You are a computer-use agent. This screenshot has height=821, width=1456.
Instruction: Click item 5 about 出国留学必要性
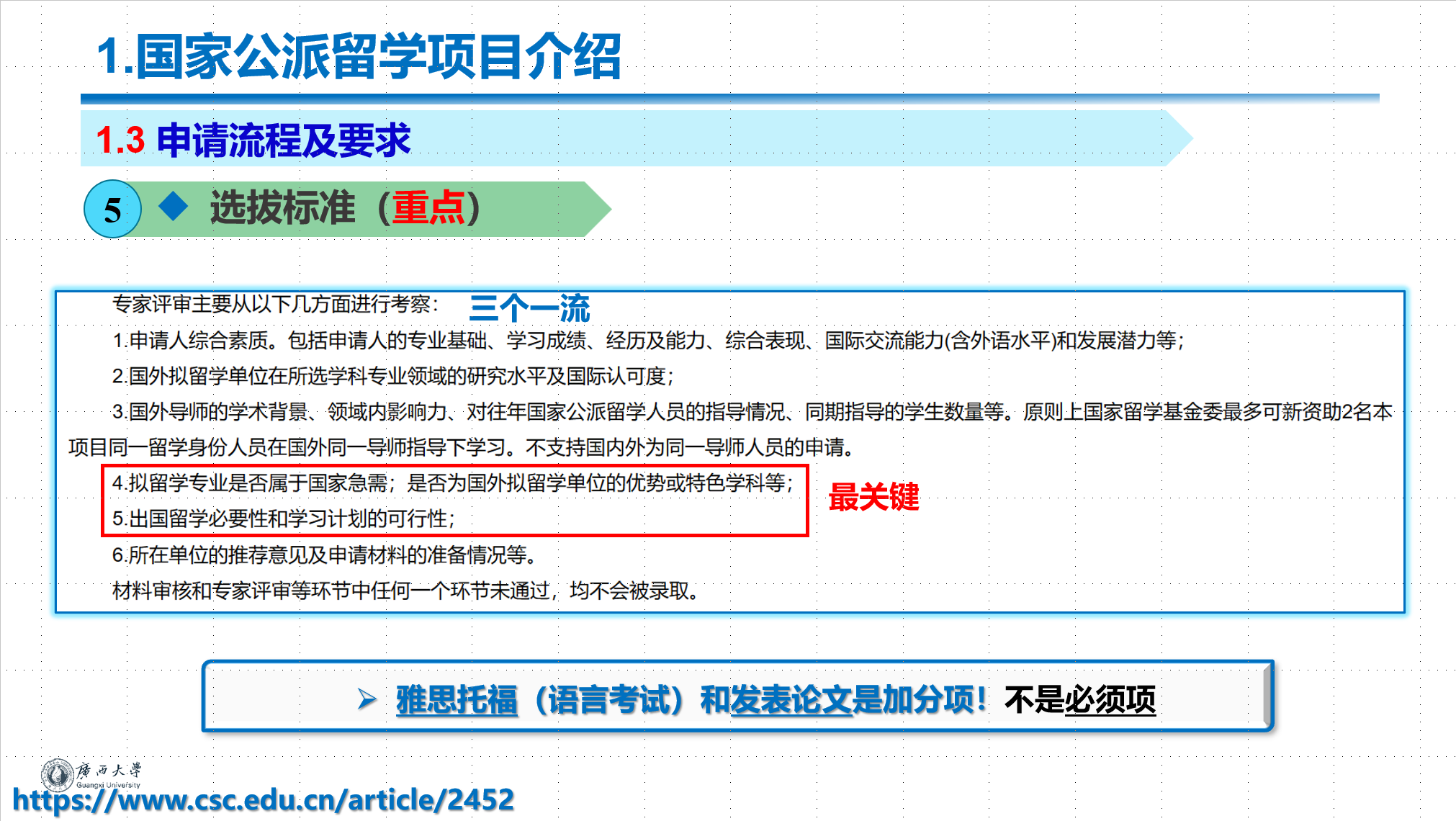pos(284,519)
